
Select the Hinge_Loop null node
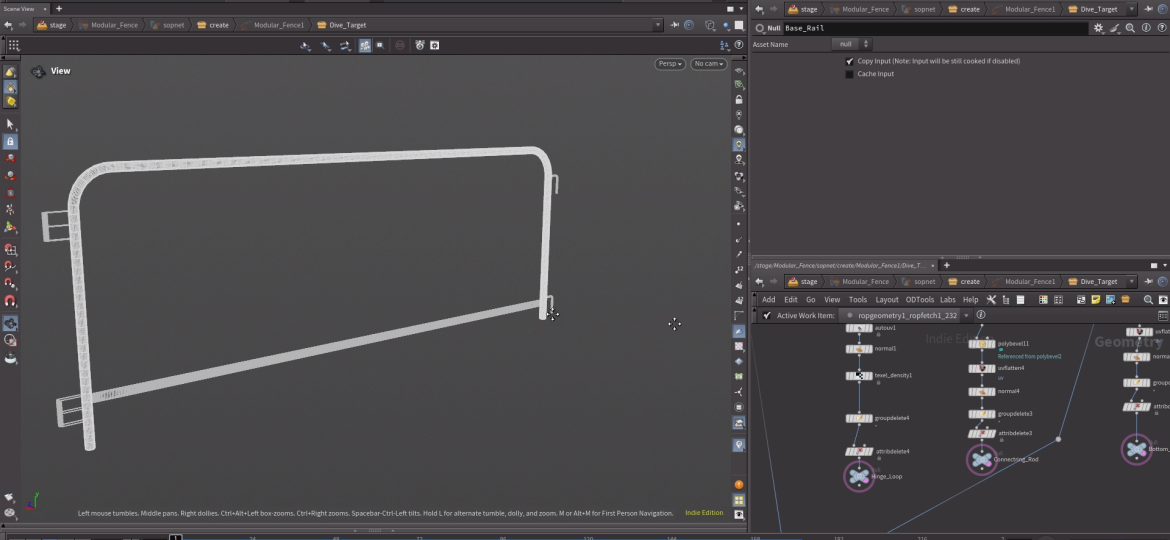[x=859, y=477]
